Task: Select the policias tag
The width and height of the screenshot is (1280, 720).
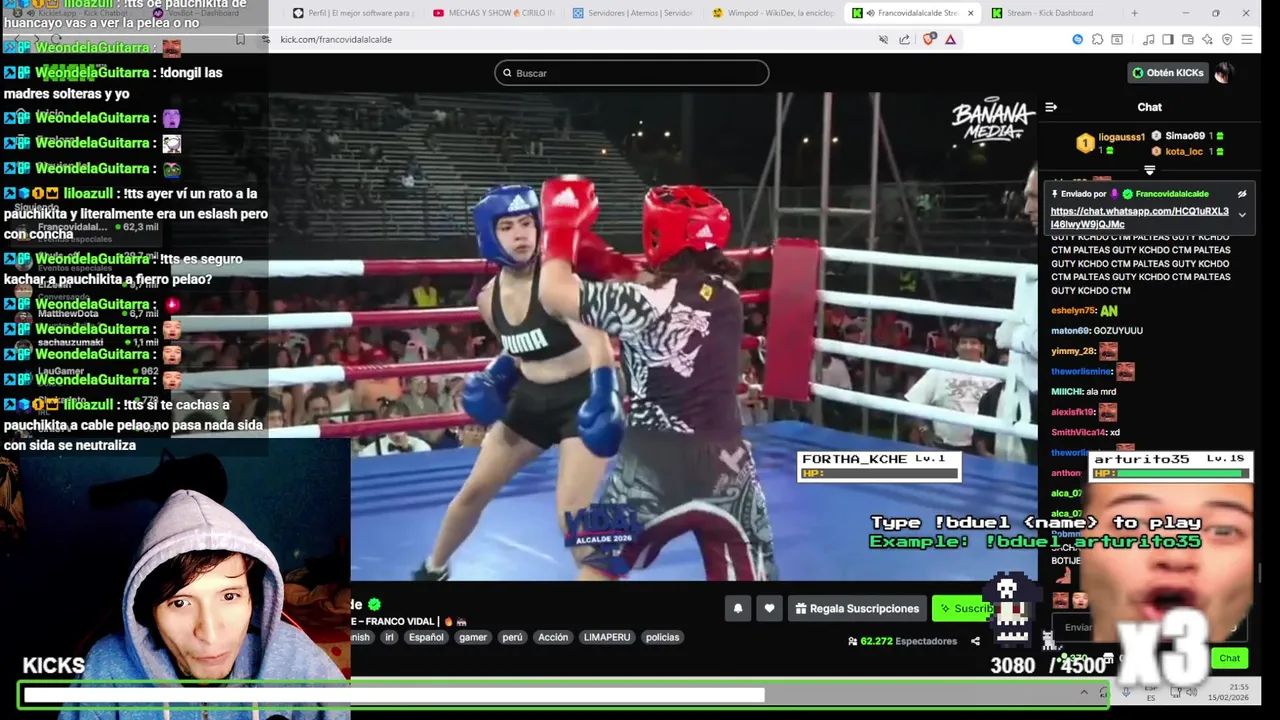Action: tap(662, 637)
